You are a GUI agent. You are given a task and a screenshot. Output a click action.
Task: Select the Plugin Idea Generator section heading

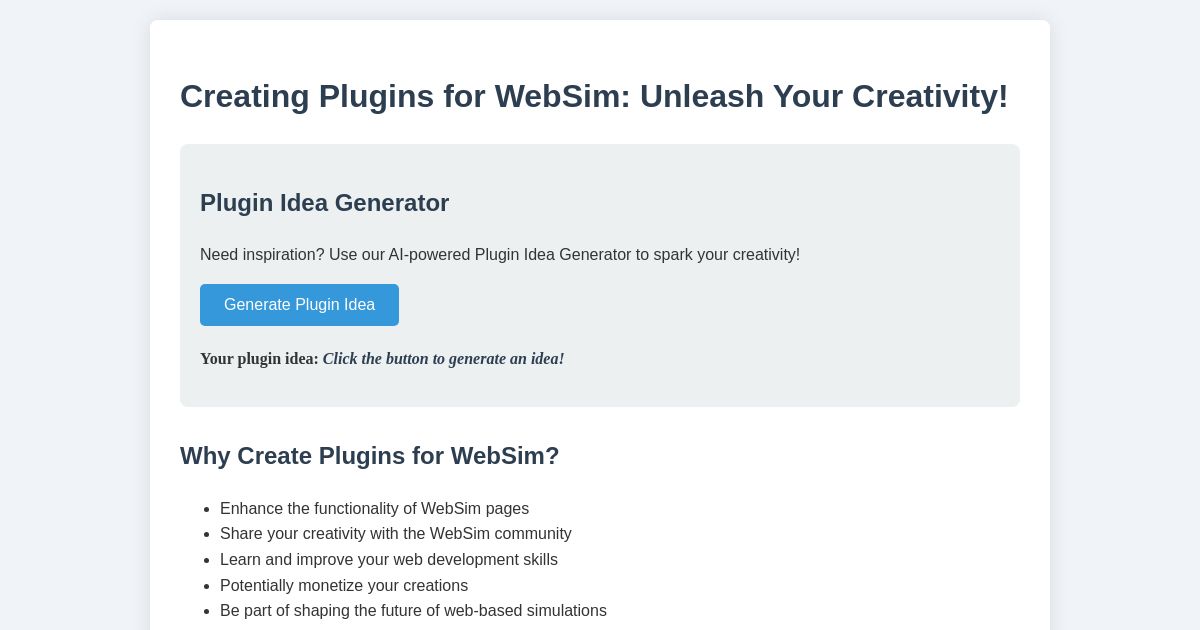point(324,203)
